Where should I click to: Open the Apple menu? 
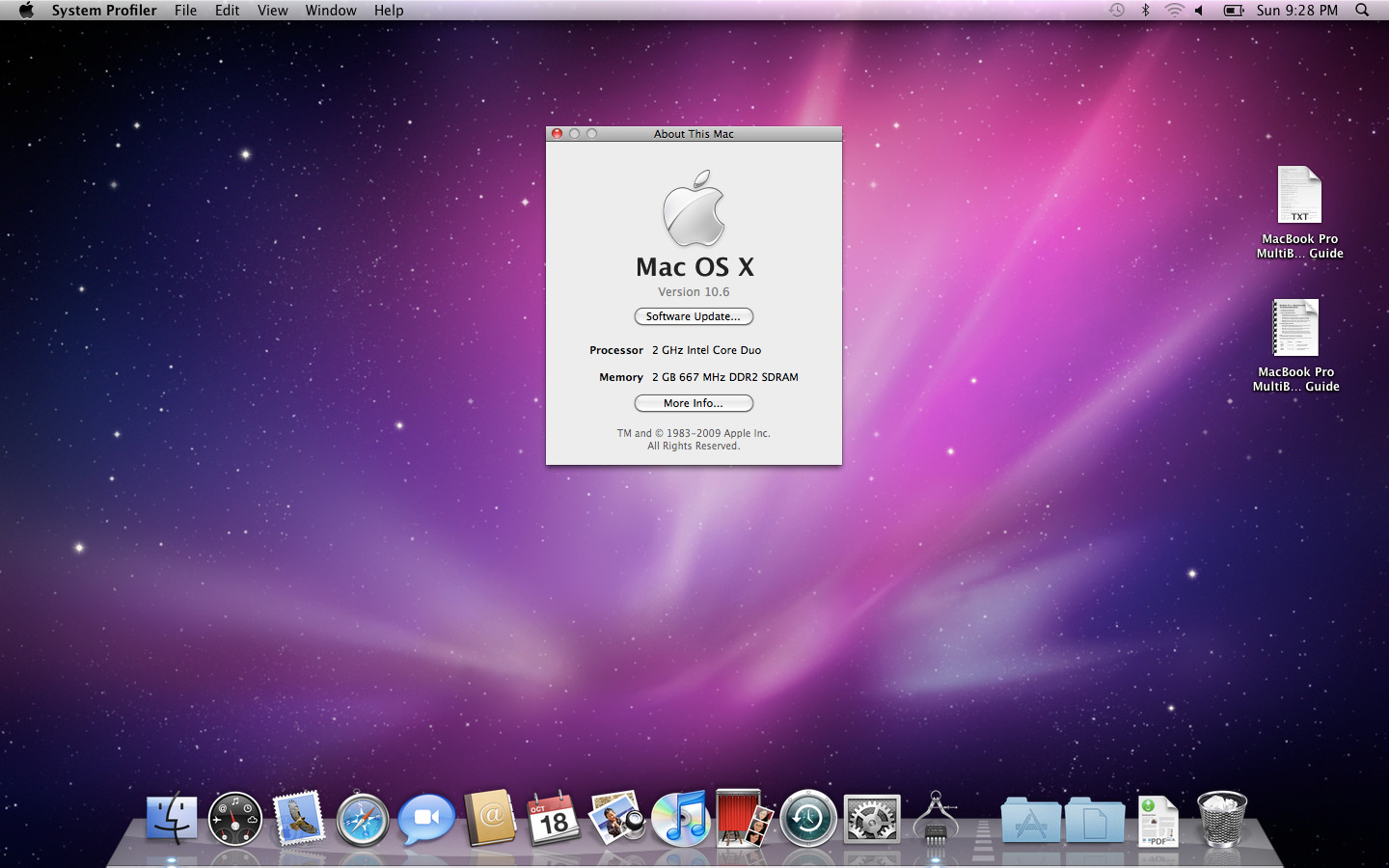click(x=26, y=11)
